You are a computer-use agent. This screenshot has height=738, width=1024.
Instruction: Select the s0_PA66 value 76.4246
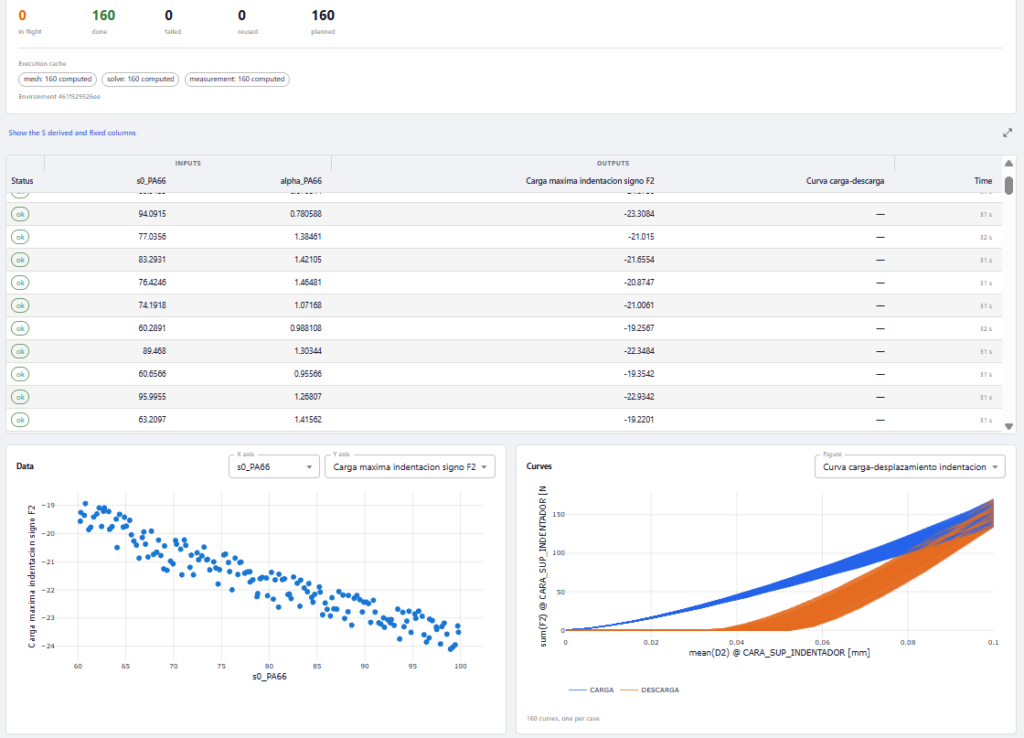point(152,283)
